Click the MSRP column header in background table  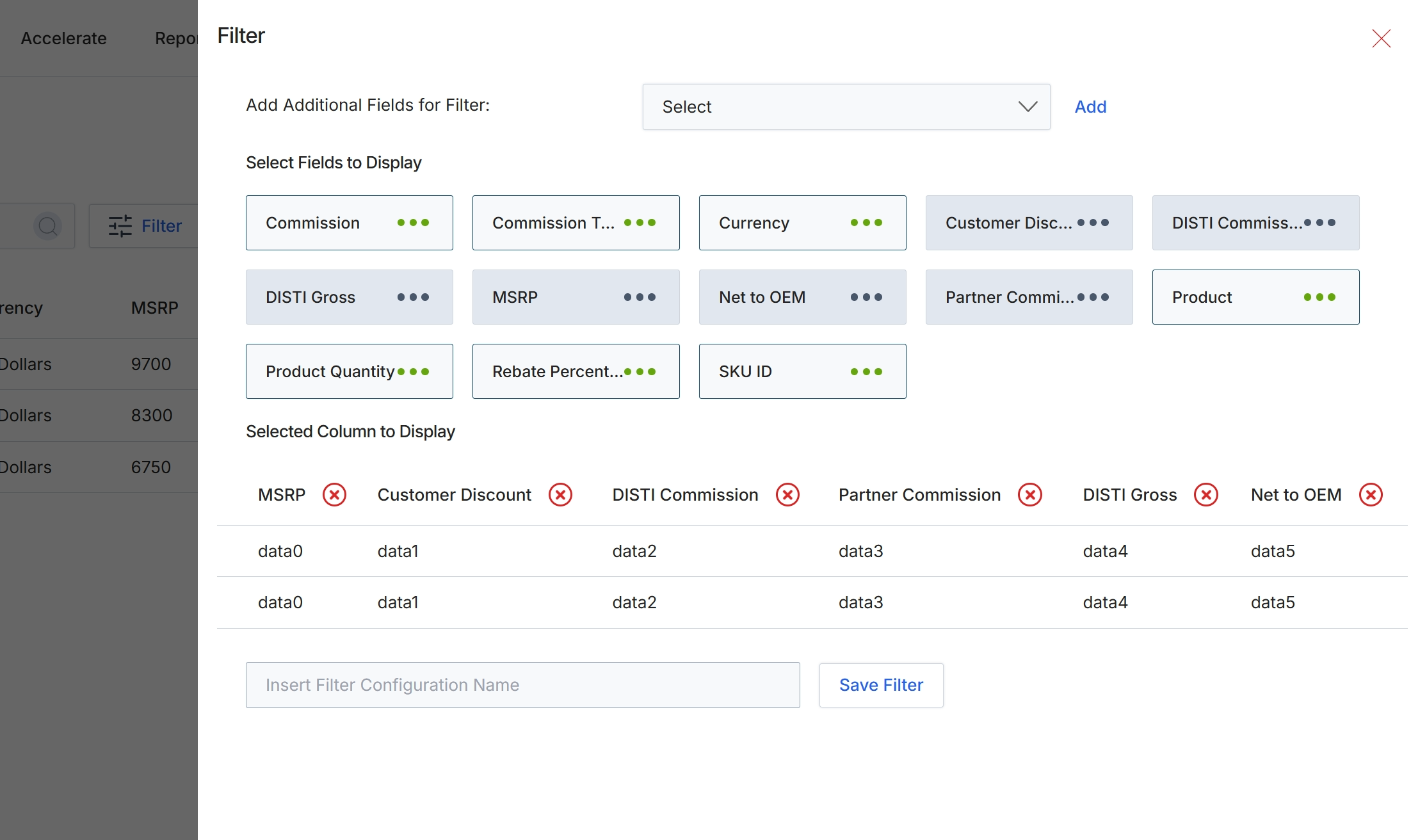[x=154, y=308]
